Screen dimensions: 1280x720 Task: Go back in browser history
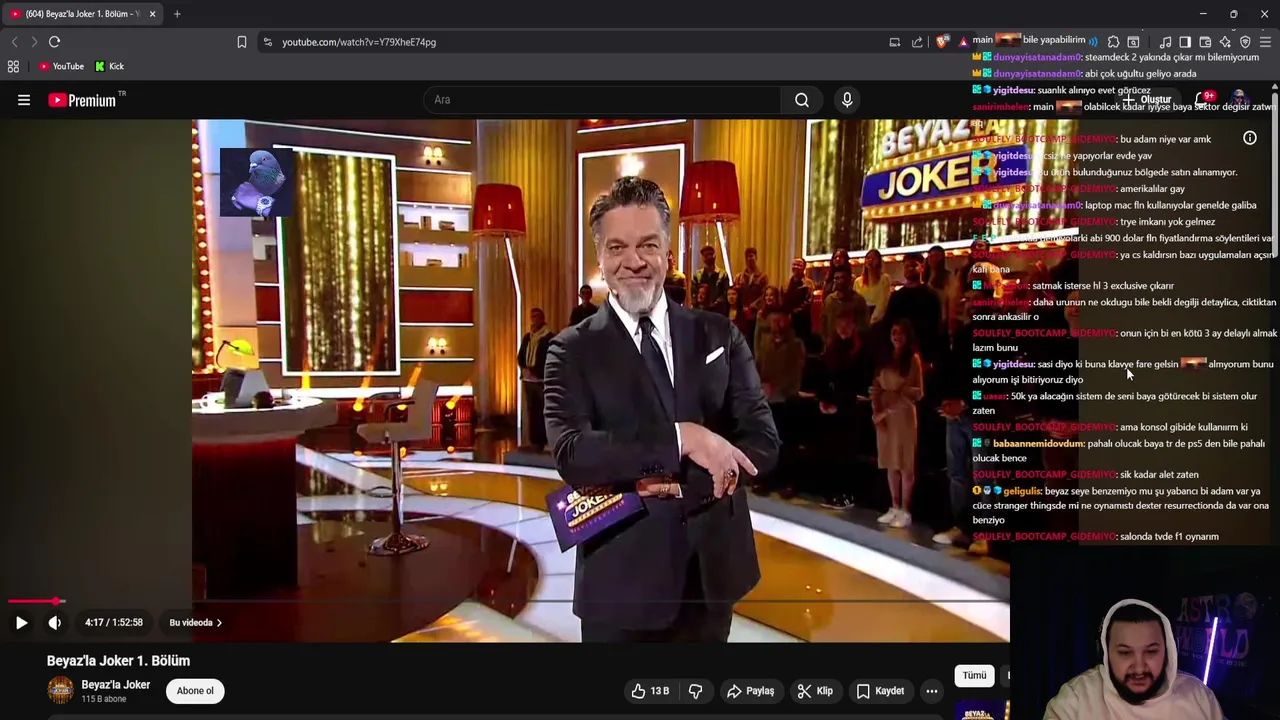[x=14, y=42]
